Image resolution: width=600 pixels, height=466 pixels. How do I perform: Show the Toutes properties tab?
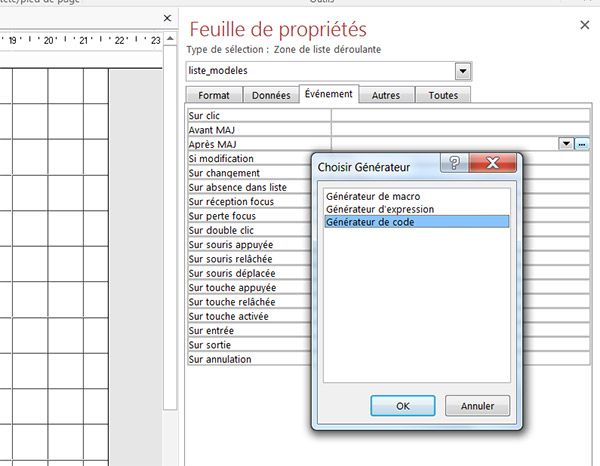click(x=443, y=95)
